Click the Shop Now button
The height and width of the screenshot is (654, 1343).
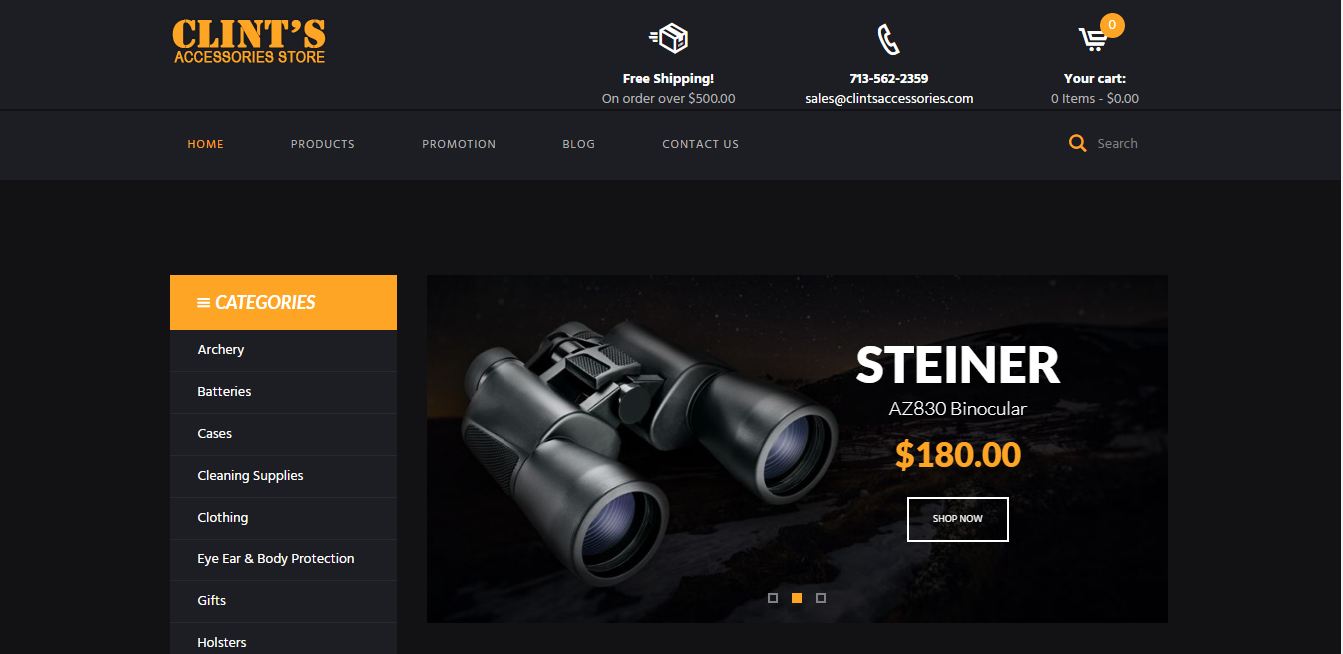click(958, 519)
